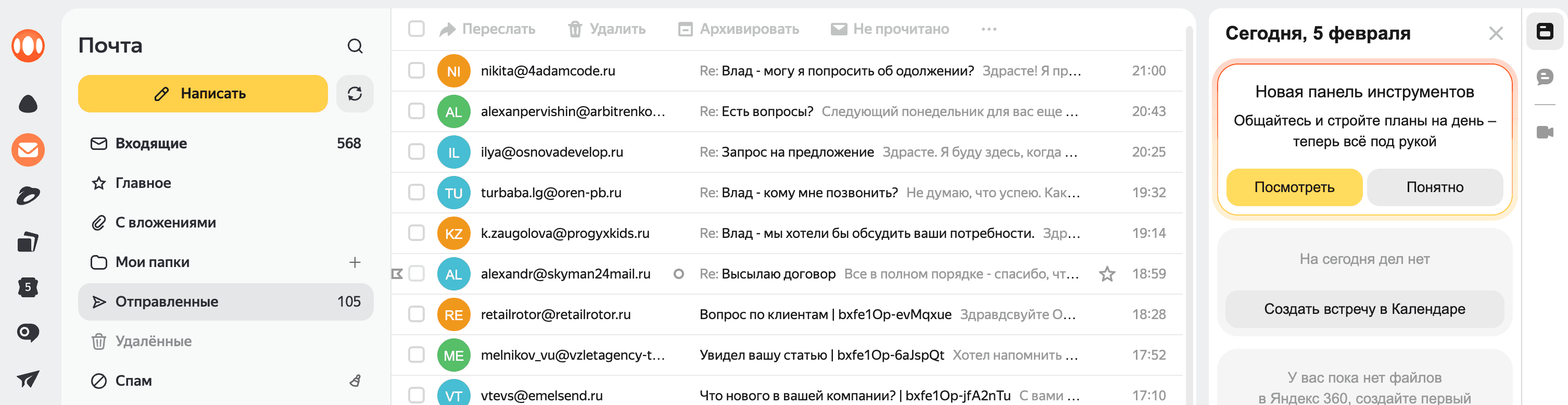The width and height of the screenshot is (1568, 405).
Task: Open the paper plane icon in sidebar
Action: [x=28, y=379]
